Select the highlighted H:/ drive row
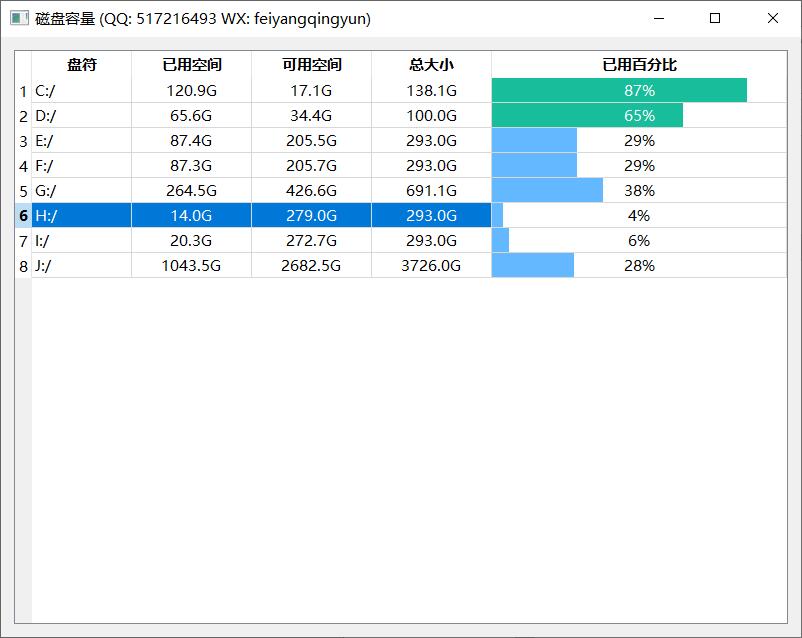 coord(82,216)
